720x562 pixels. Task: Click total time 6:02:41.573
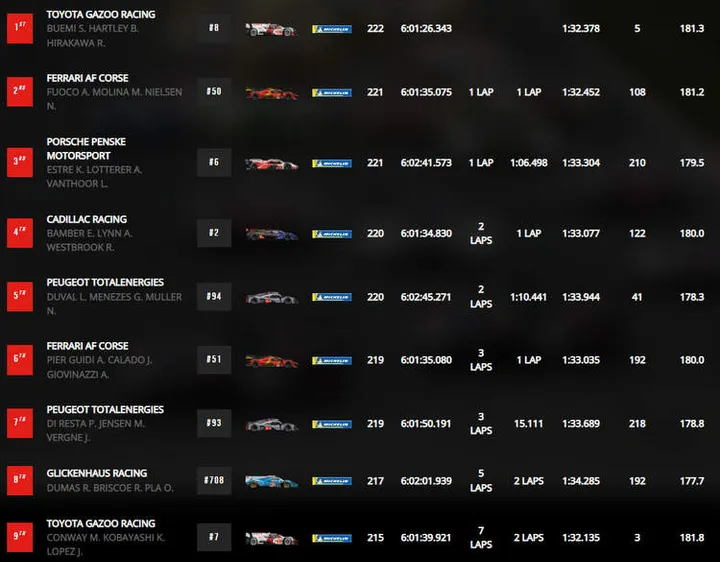[x=426, y=163]
